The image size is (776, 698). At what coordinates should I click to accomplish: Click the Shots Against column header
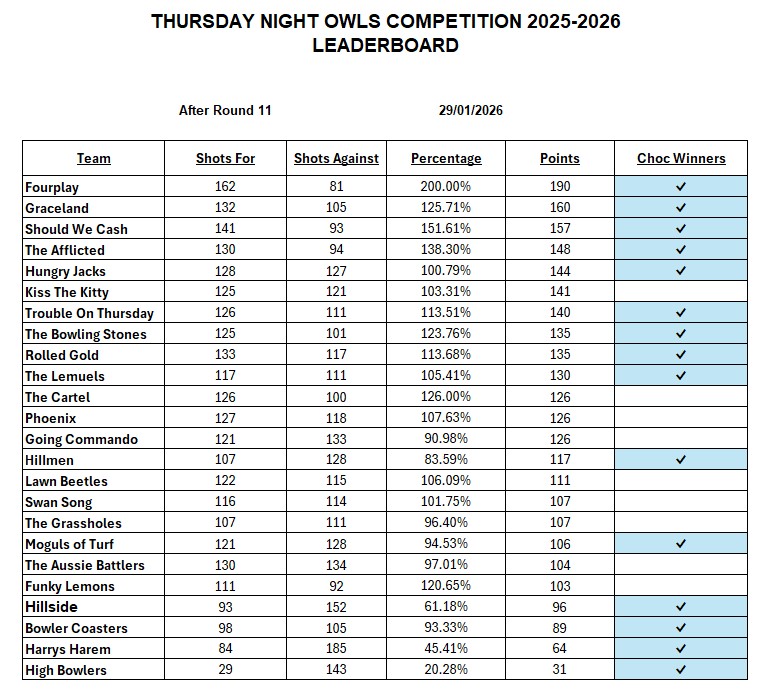pos(336,158)
